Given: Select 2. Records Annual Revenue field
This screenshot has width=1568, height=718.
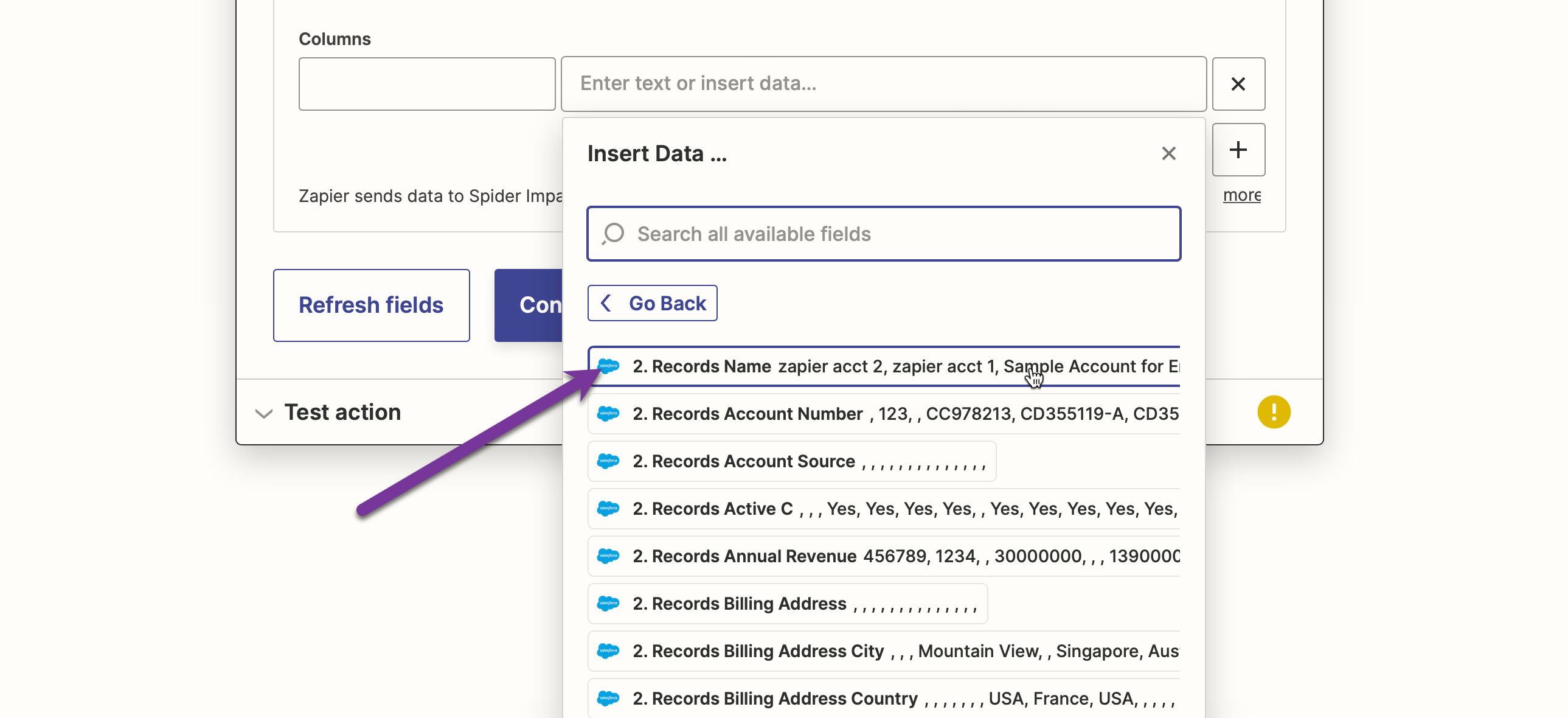Looking at the screenshot, I should coord(884,557).
